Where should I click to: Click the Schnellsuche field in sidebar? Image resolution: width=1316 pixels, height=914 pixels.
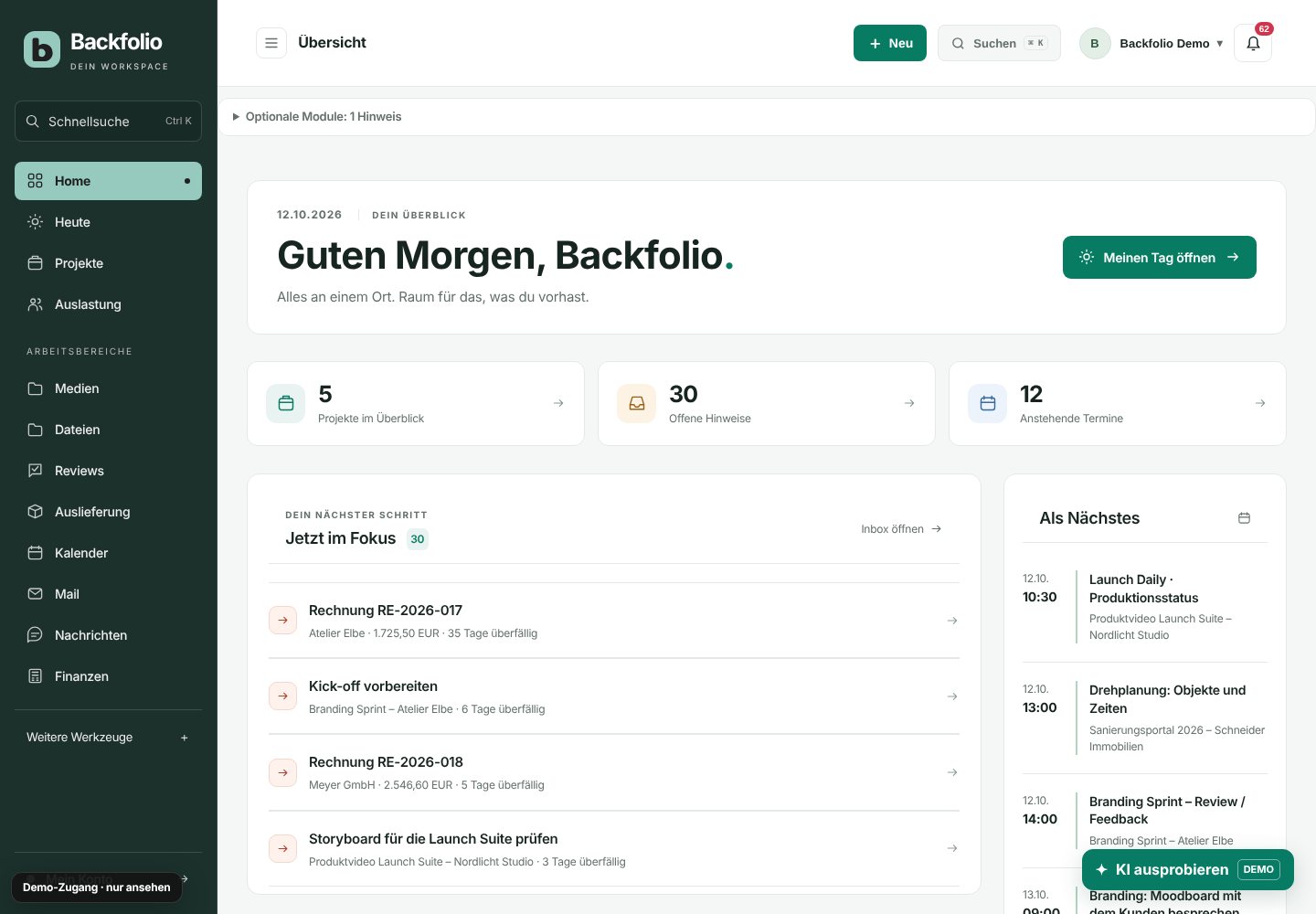108,121
